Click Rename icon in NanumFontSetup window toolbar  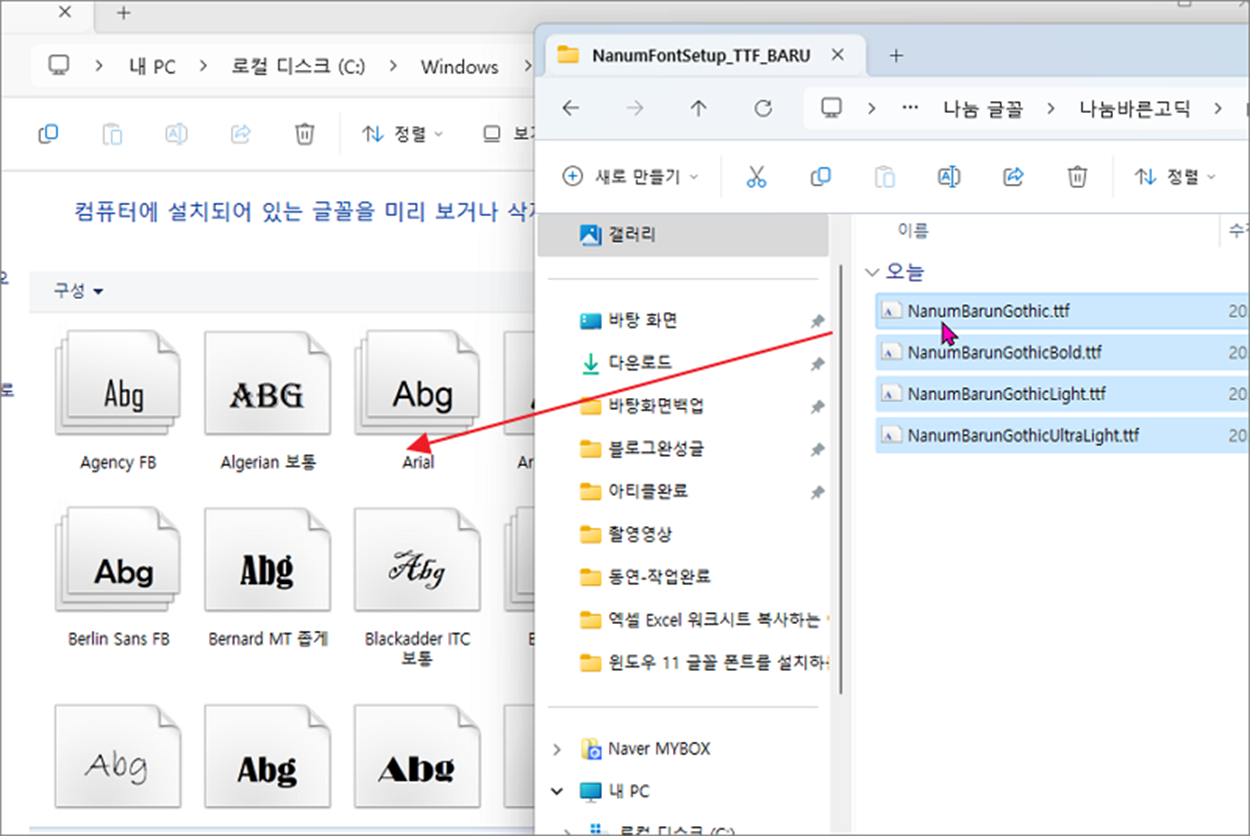tap(948, 177)
